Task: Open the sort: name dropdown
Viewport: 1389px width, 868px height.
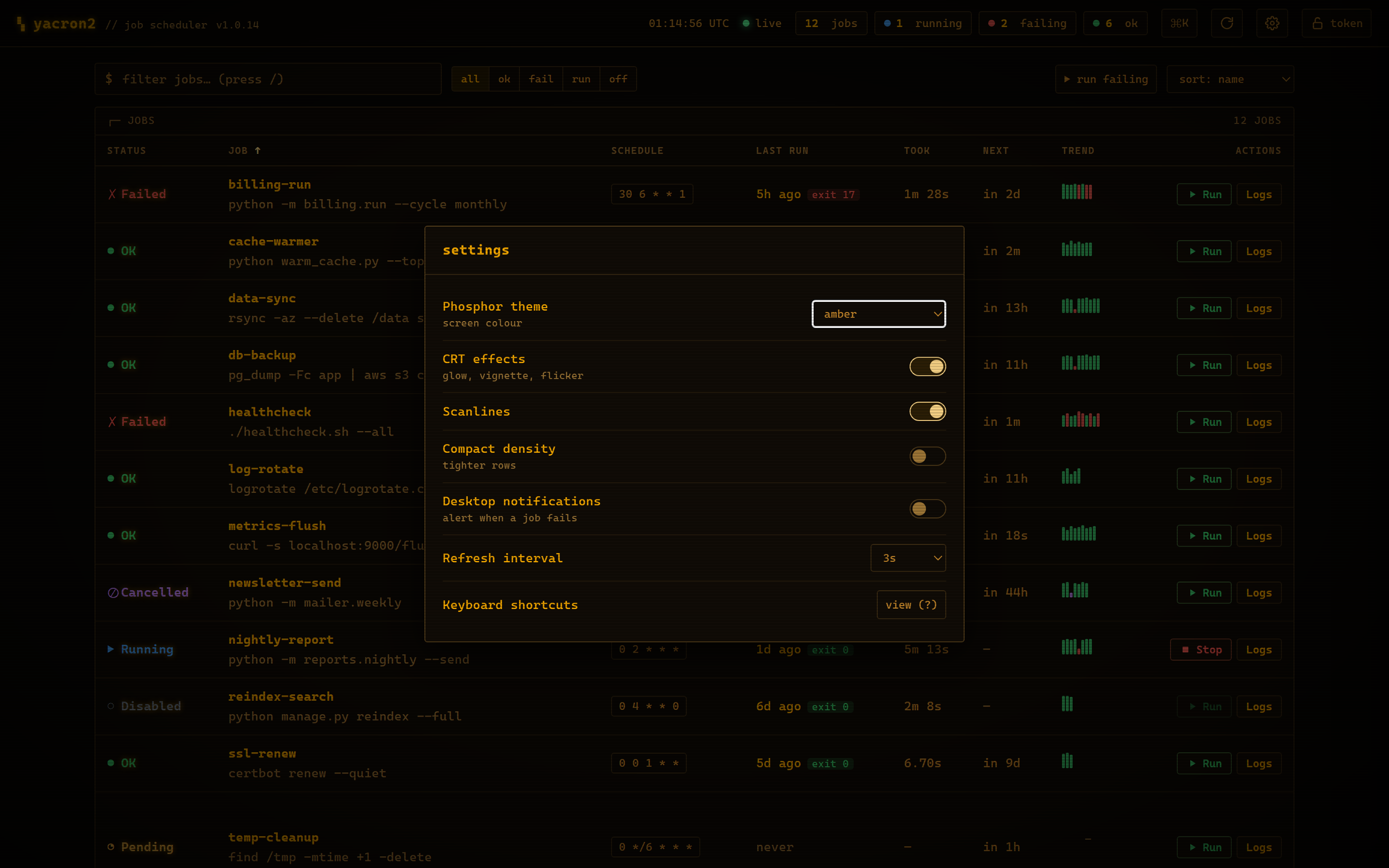Action: (1230, 79)
